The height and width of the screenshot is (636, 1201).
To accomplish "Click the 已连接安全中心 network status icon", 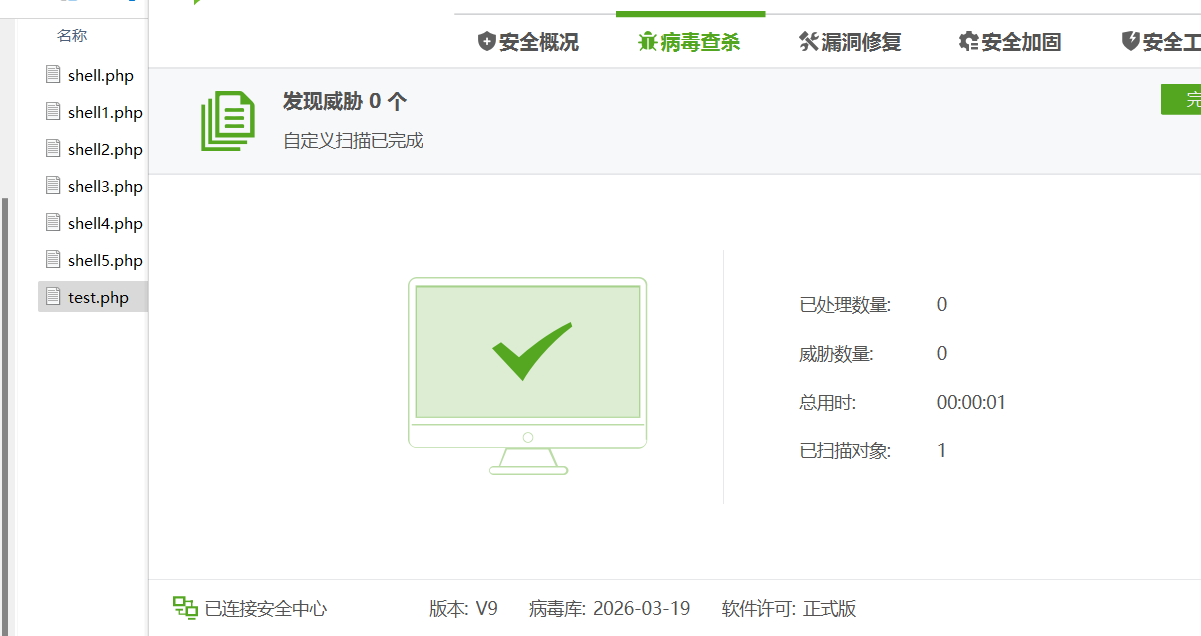I will pos(185,608).
